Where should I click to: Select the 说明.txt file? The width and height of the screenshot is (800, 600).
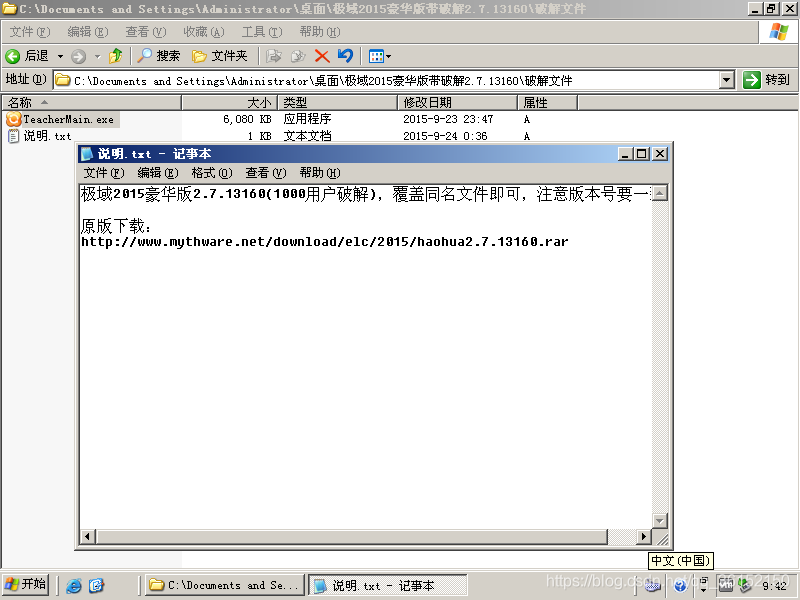click(47, 136)
